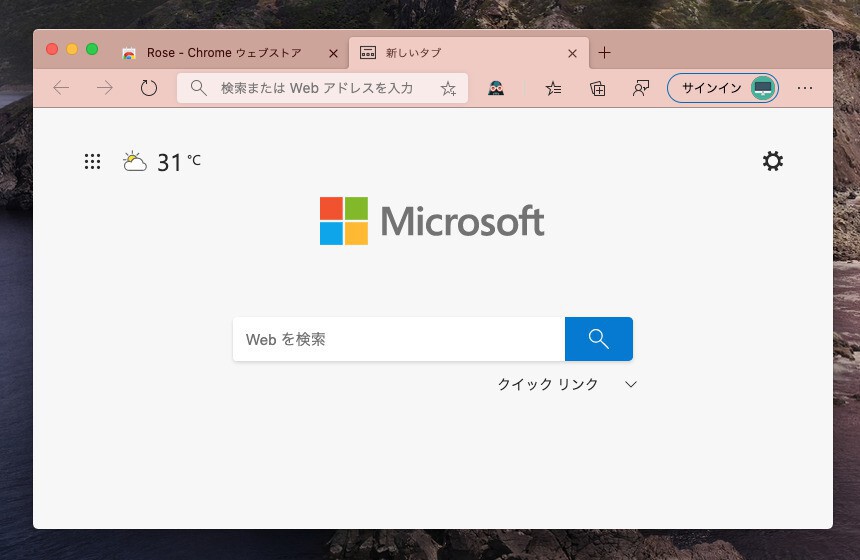Screen dimensions: 860x560
Task: Click the Microsoft logo
Action: 432,220
